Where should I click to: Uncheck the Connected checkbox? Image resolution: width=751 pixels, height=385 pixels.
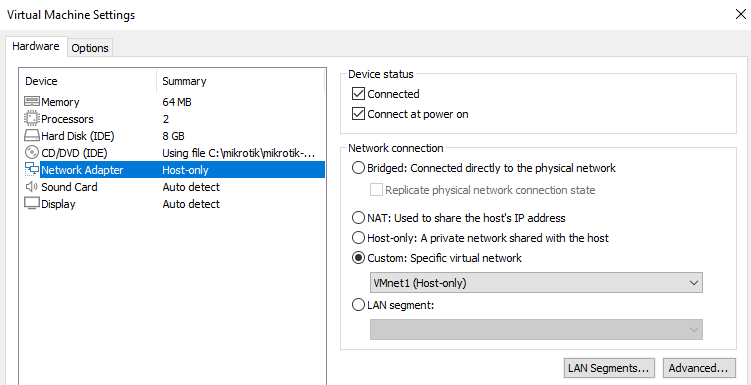[x=358, y=94]
